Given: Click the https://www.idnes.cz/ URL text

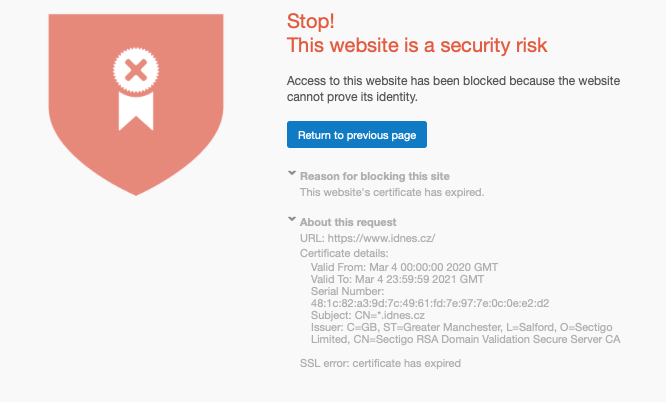Looking at the screenshot, I should click(x=381, y=238).
